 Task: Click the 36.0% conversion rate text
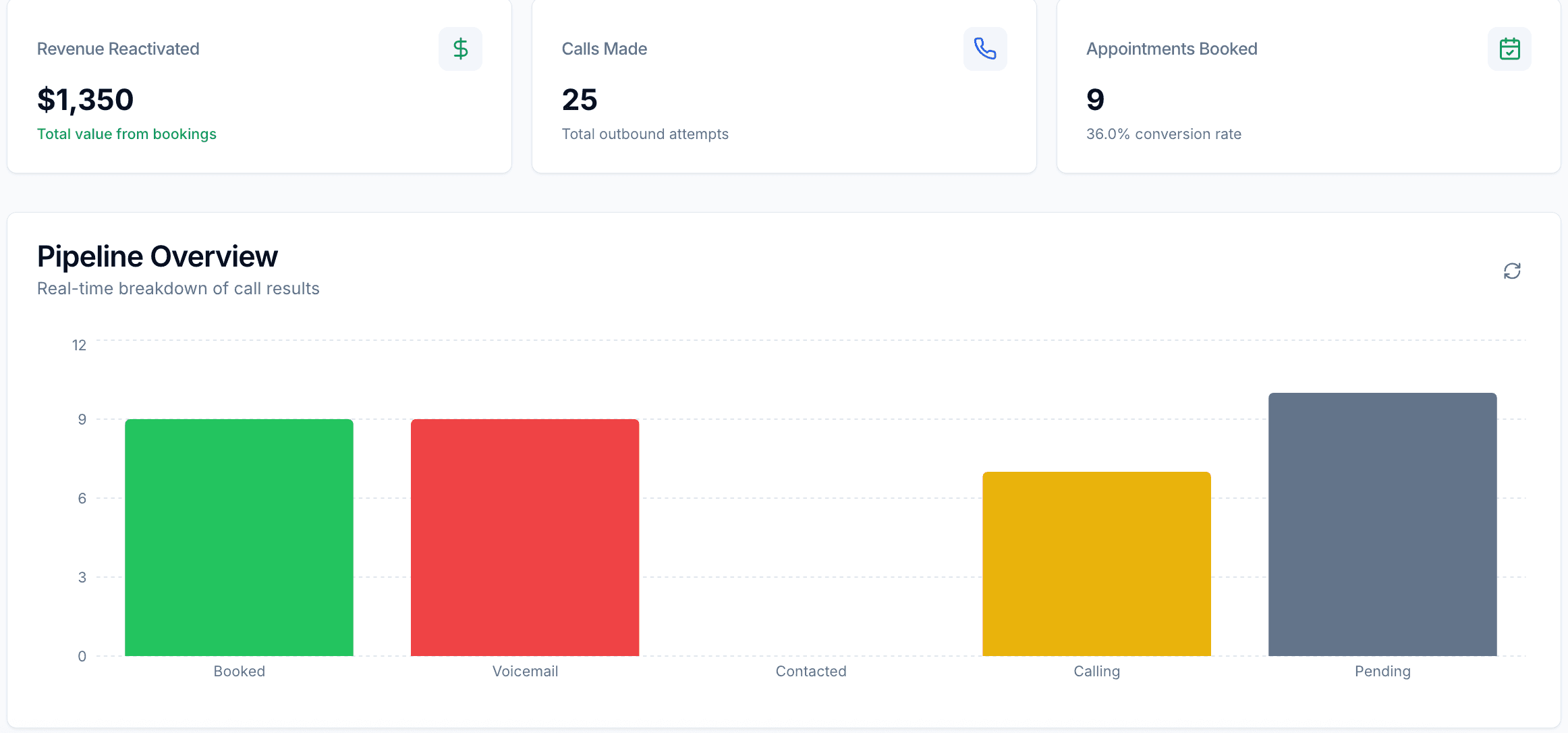point(1164,134)
